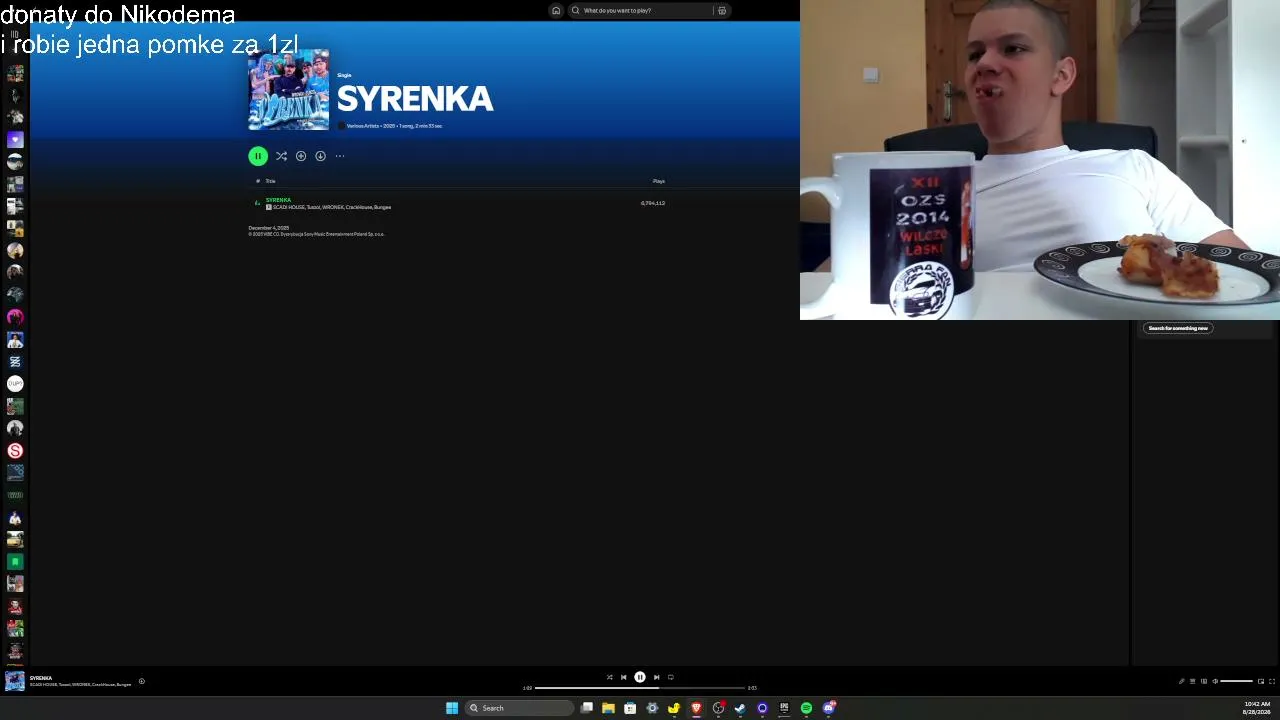Open the Browse icon inside the search bar
The image size is (1280, 720).
pyautogui.click(x=722, y=10)
